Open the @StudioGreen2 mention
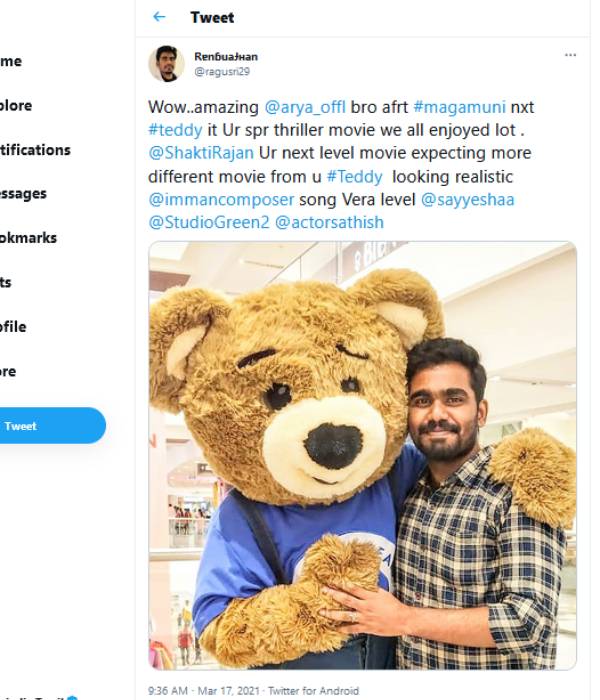The width and height of the screenshot is (600, 700). (208, 222)
